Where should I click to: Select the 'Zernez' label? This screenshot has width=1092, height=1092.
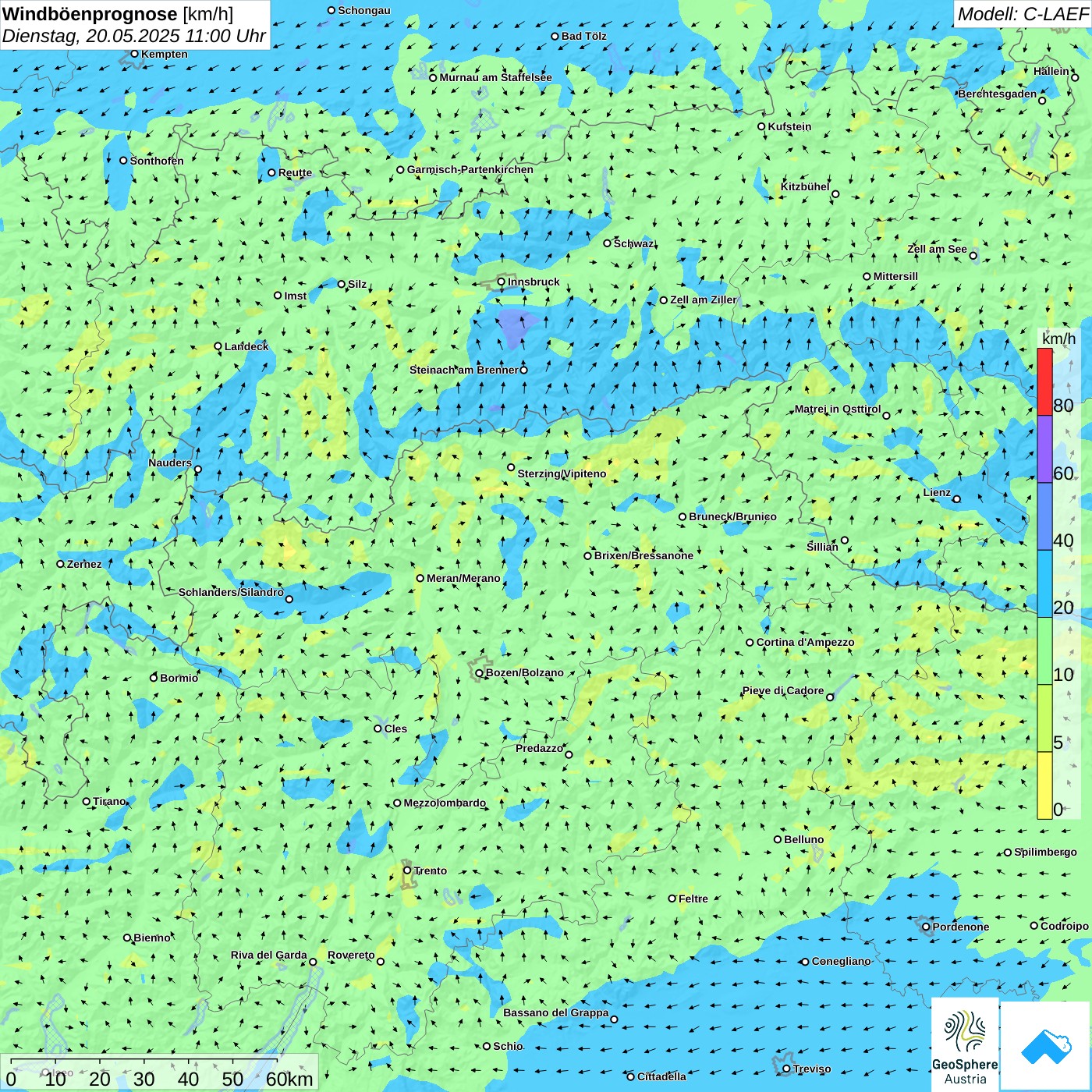tap(84, 564)
